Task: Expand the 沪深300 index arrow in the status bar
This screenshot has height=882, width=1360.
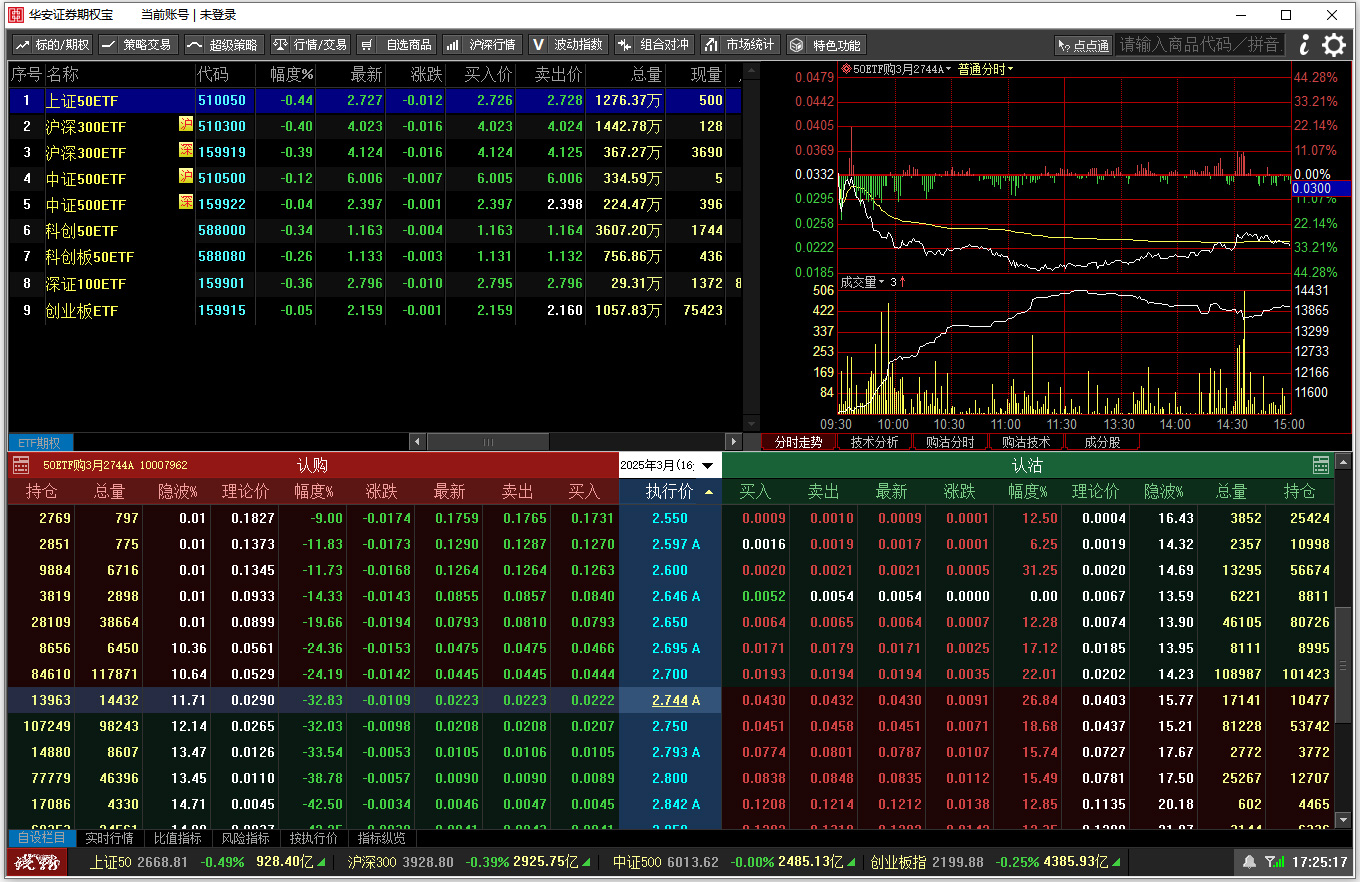Action: (x=586, y=862)
